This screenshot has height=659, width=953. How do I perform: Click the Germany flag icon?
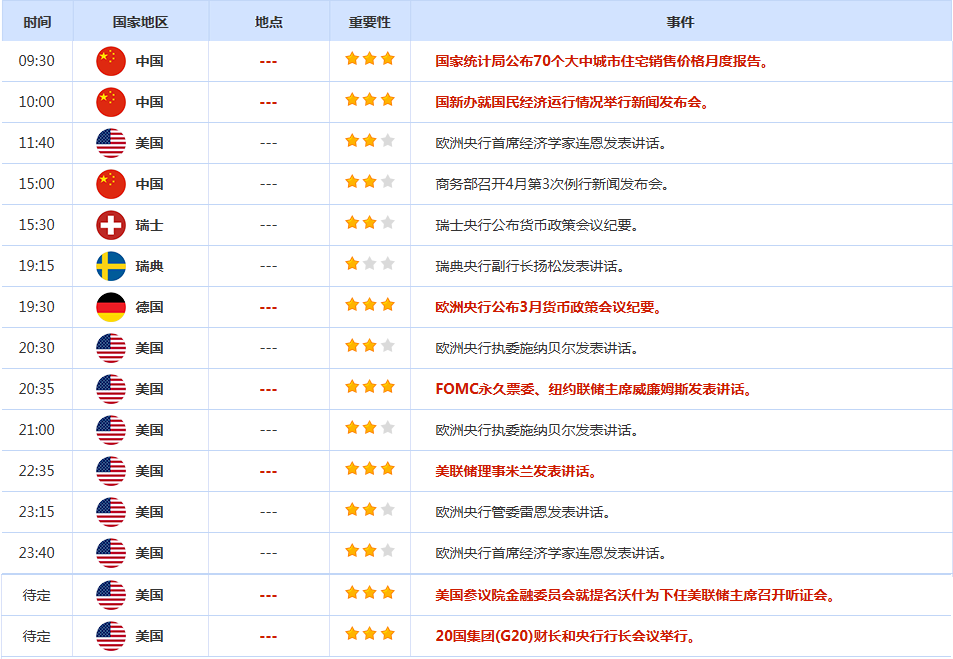click(111, 307)
